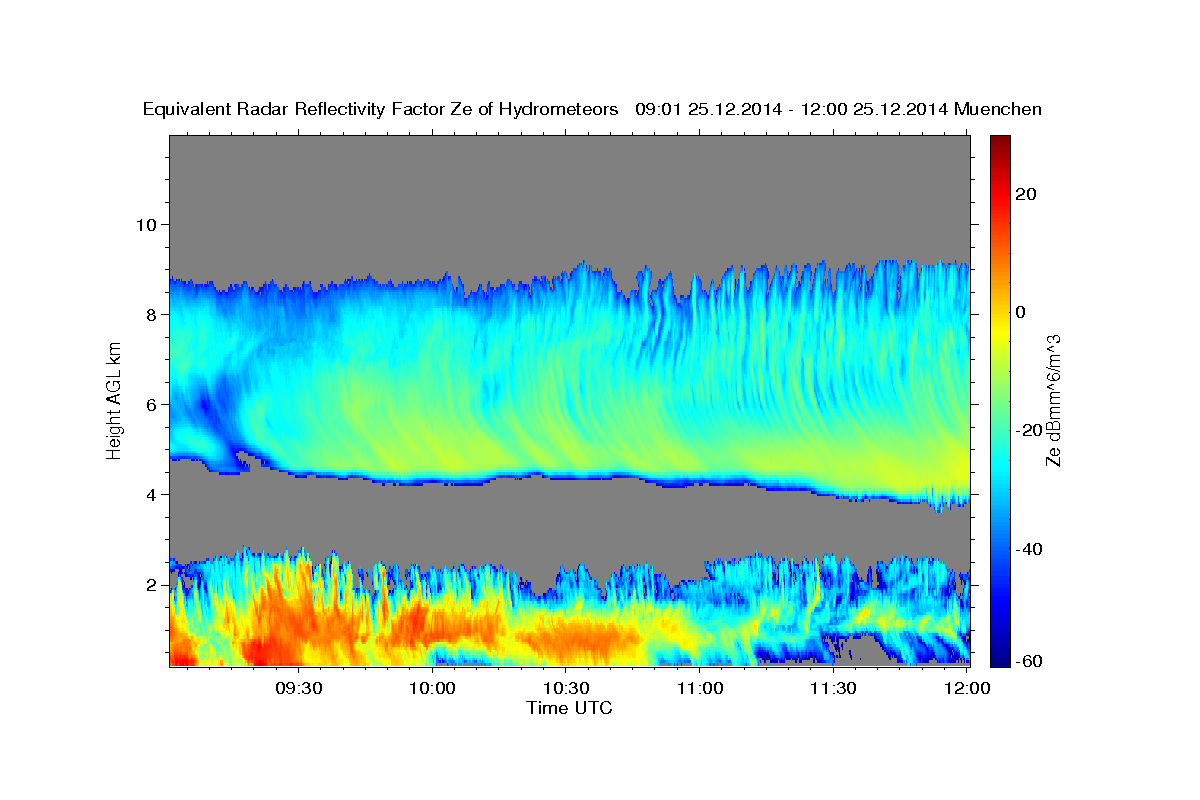Click the height tick label '6'

click(x=151, y=404)
